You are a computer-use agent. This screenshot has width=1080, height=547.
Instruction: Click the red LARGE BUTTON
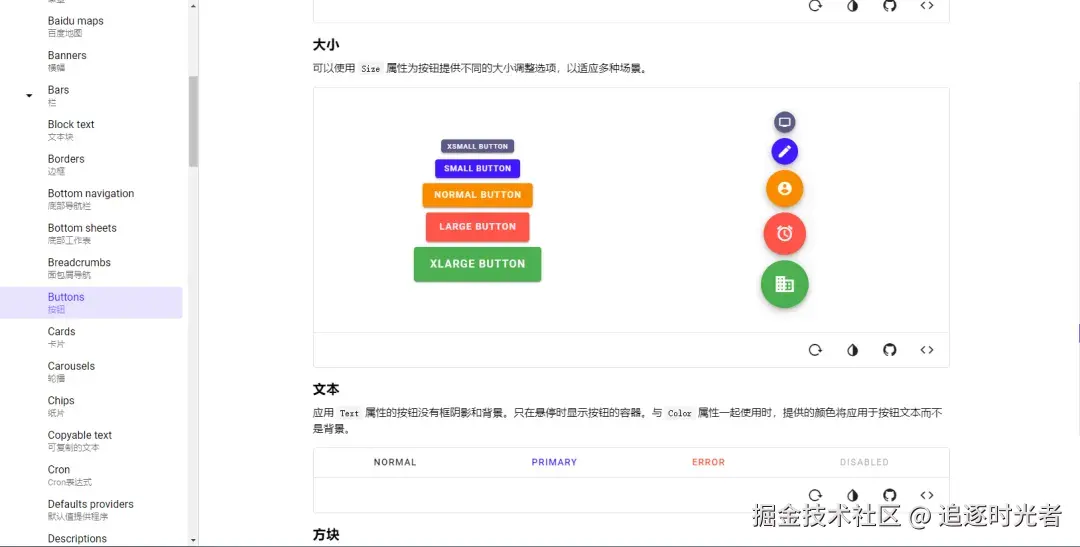point(477,227)
